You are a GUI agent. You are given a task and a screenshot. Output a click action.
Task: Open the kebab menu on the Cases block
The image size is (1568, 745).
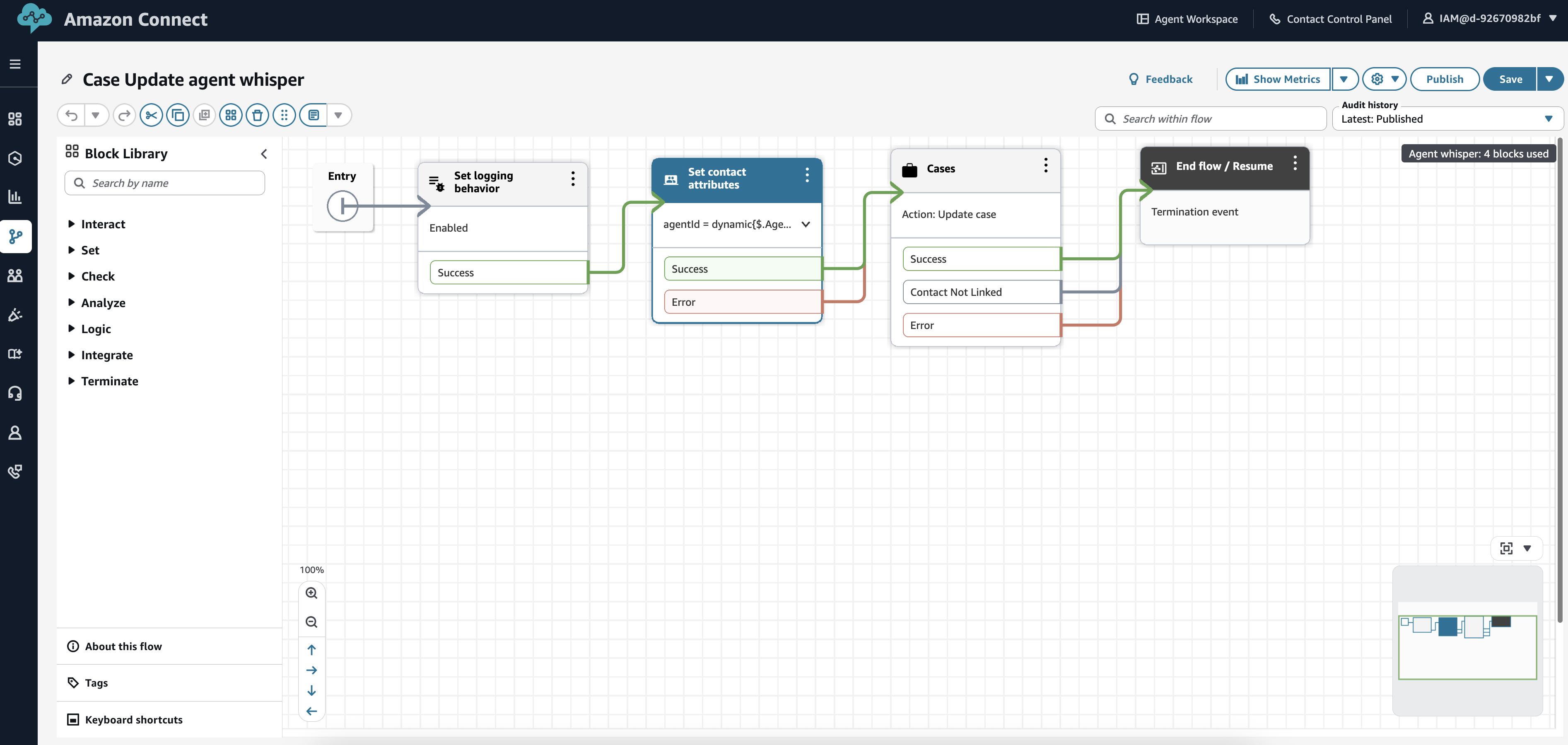tap(1046, 165)
